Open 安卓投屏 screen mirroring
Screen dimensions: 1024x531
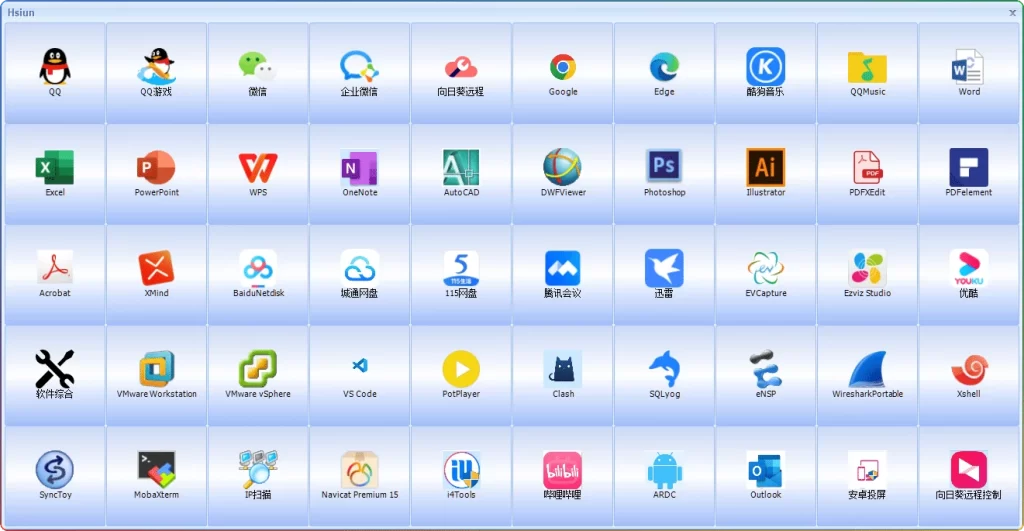(x=867, y=476)
